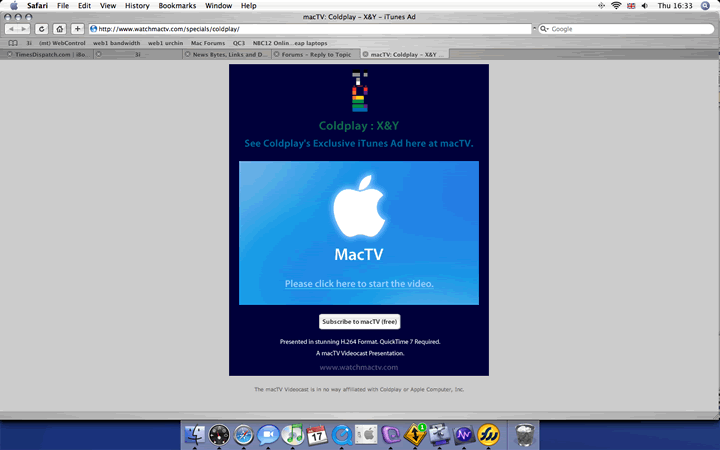Open the purple waveform app in Dock
The height and width of the screenshot is (450, 720).
464,434
